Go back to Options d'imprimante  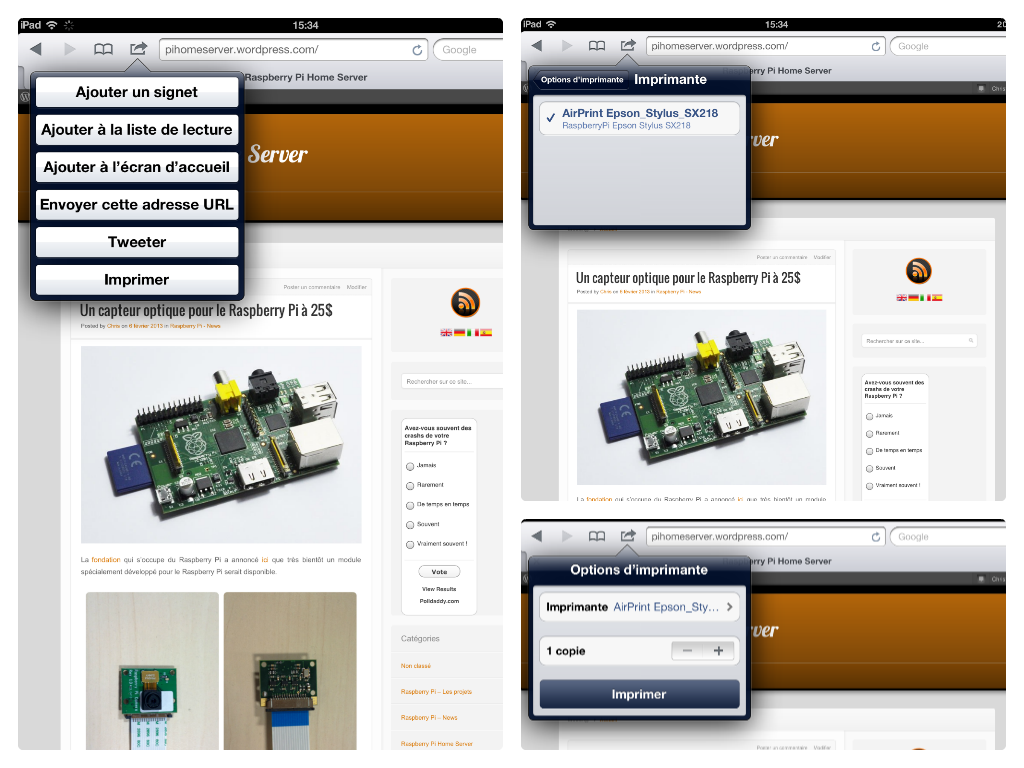(581, 80)
